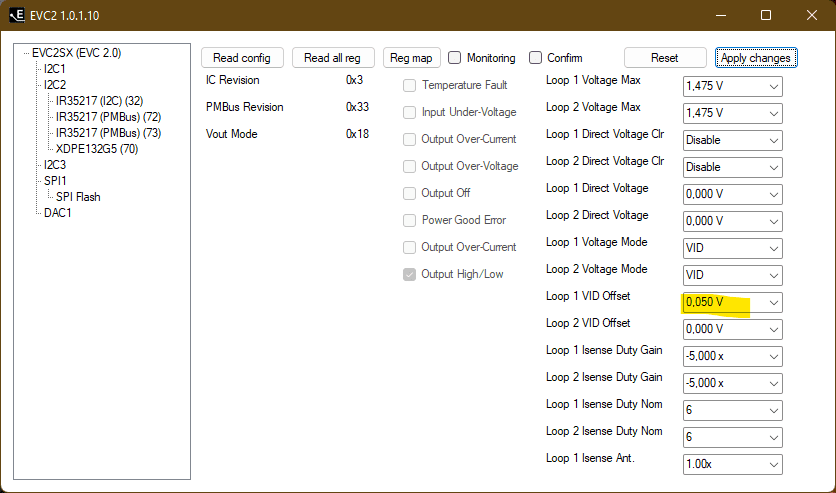Maximize the EVC2 window
Screen dimensions: 836x493
tap(766, 15)
